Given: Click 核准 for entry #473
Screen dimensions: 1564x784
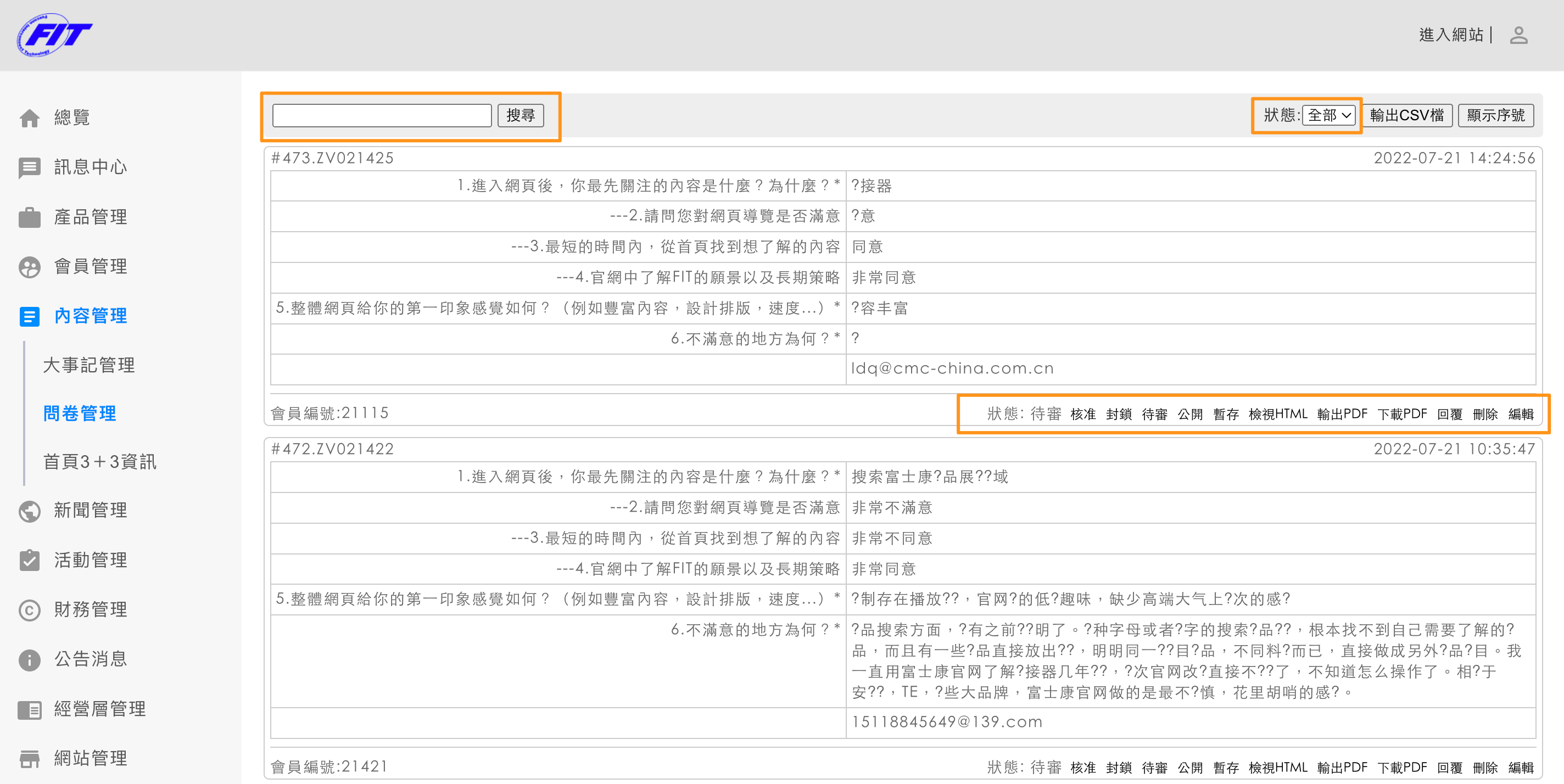Looking at the screenshot, I should click(x=1082, y=415).
